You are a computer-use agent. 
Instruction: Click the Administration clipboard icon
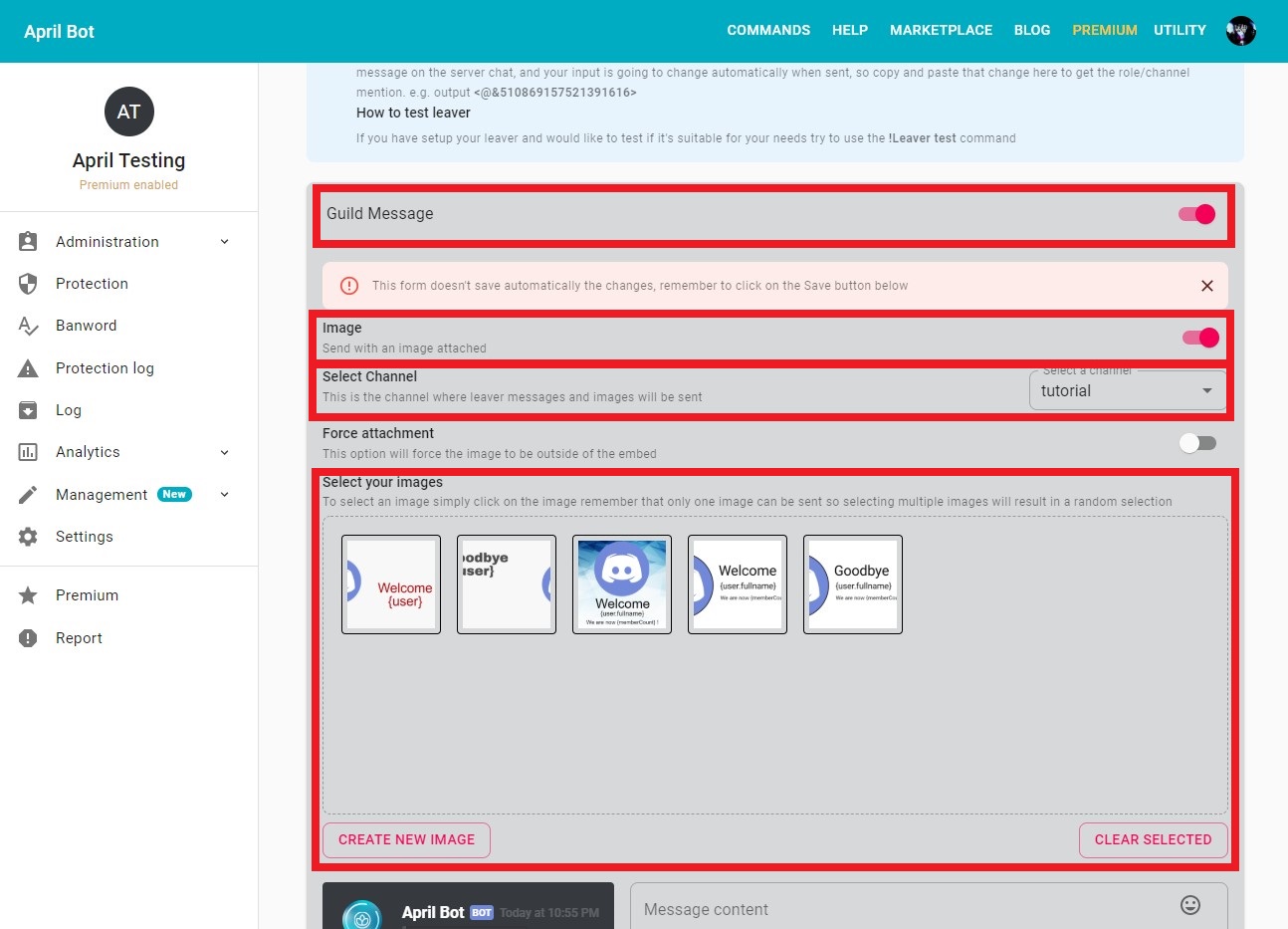(28, 242)
